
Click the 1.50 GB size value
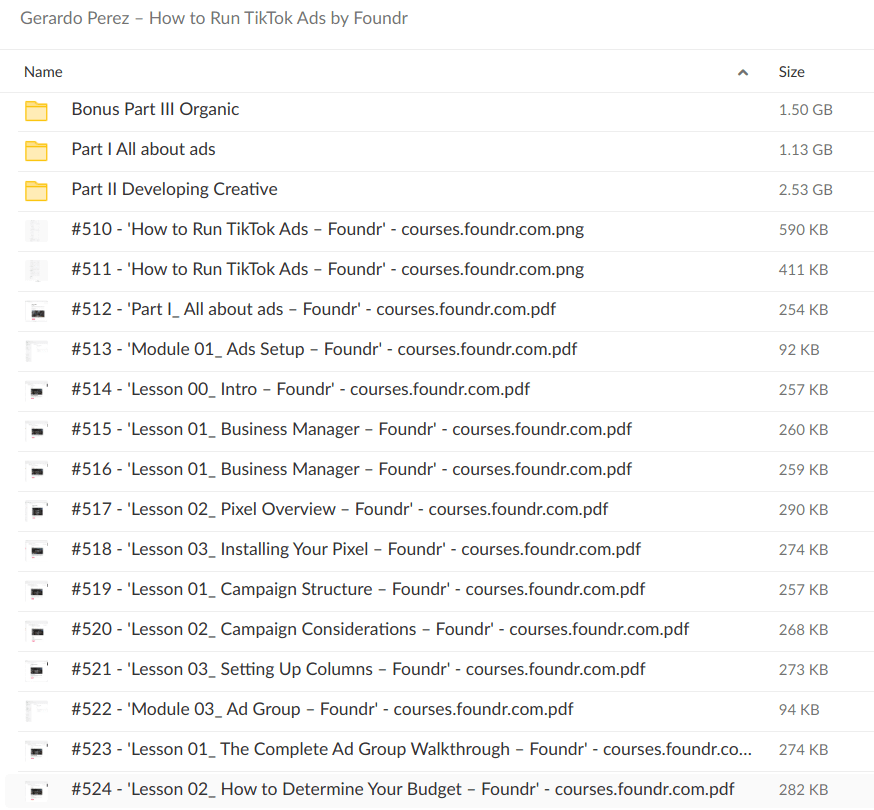[x=805, y=110]
